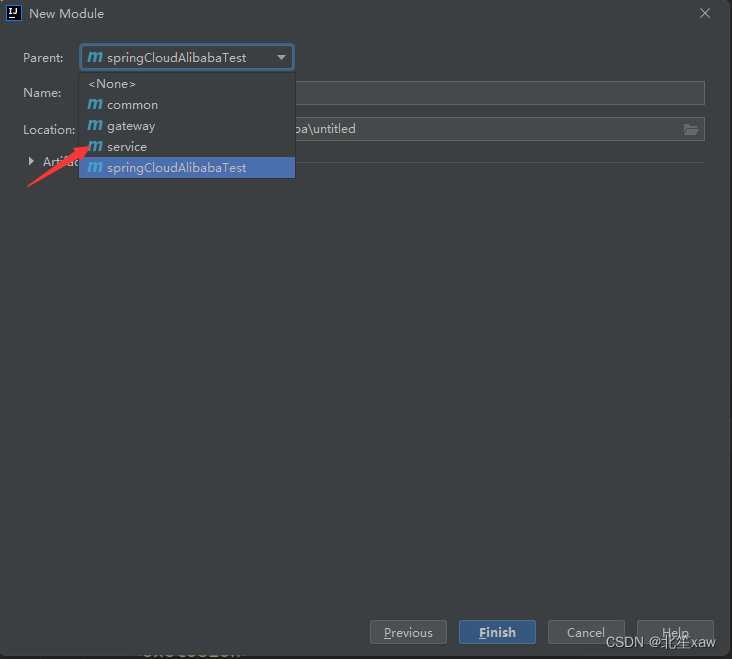
Task: Focus the Name input field
Action: point(500,93)
